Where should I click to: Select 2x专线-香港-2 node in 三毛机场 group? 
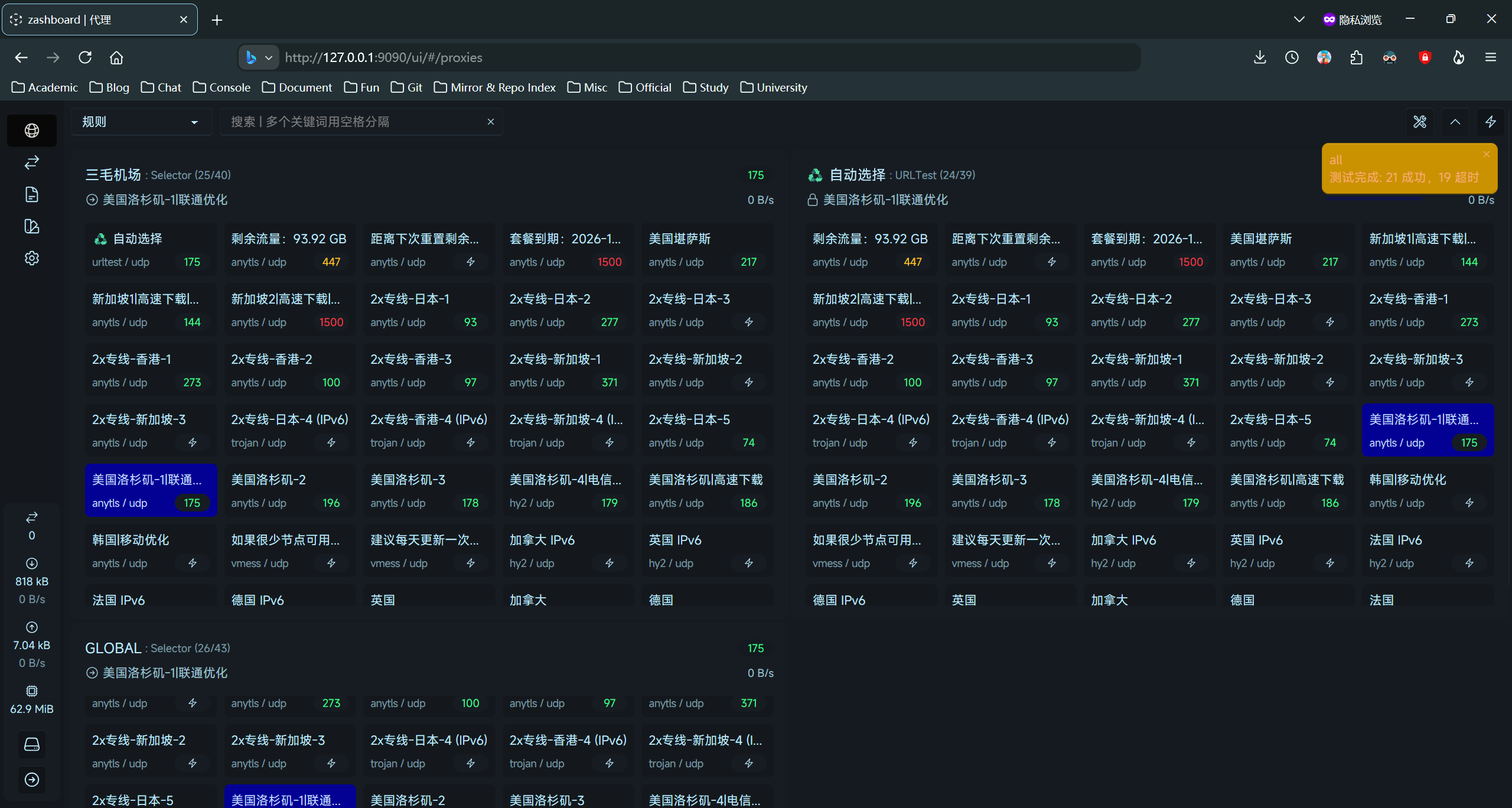290,370
